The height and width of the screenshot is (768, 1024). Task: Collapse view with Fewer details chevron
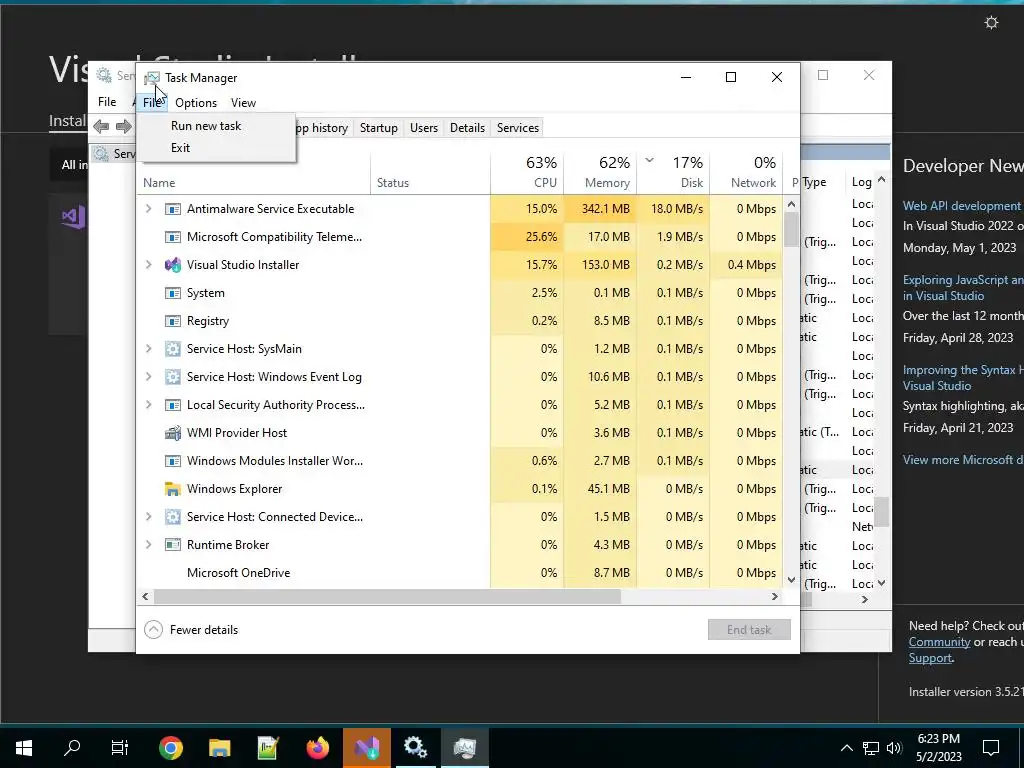coord(153,630)
